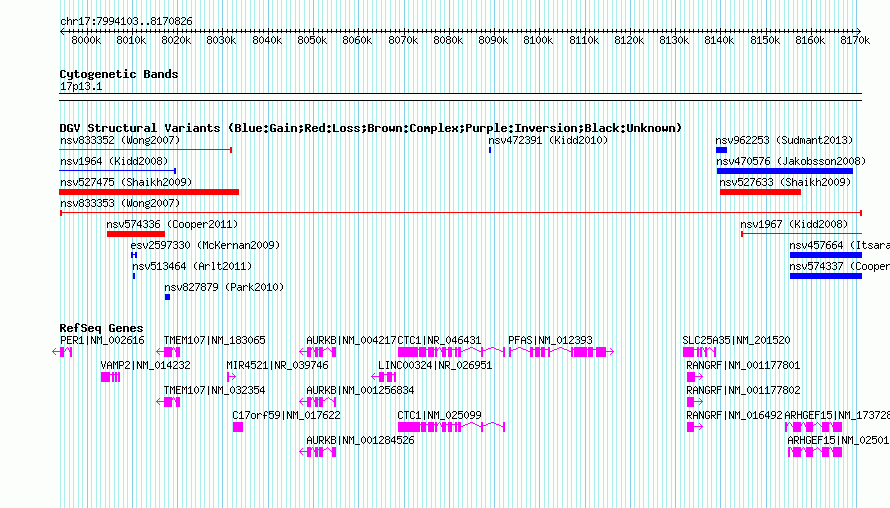Click the DGV Structural Variants track title
The height and width of the screenshot is (508, 890).
tap(371, 128)
